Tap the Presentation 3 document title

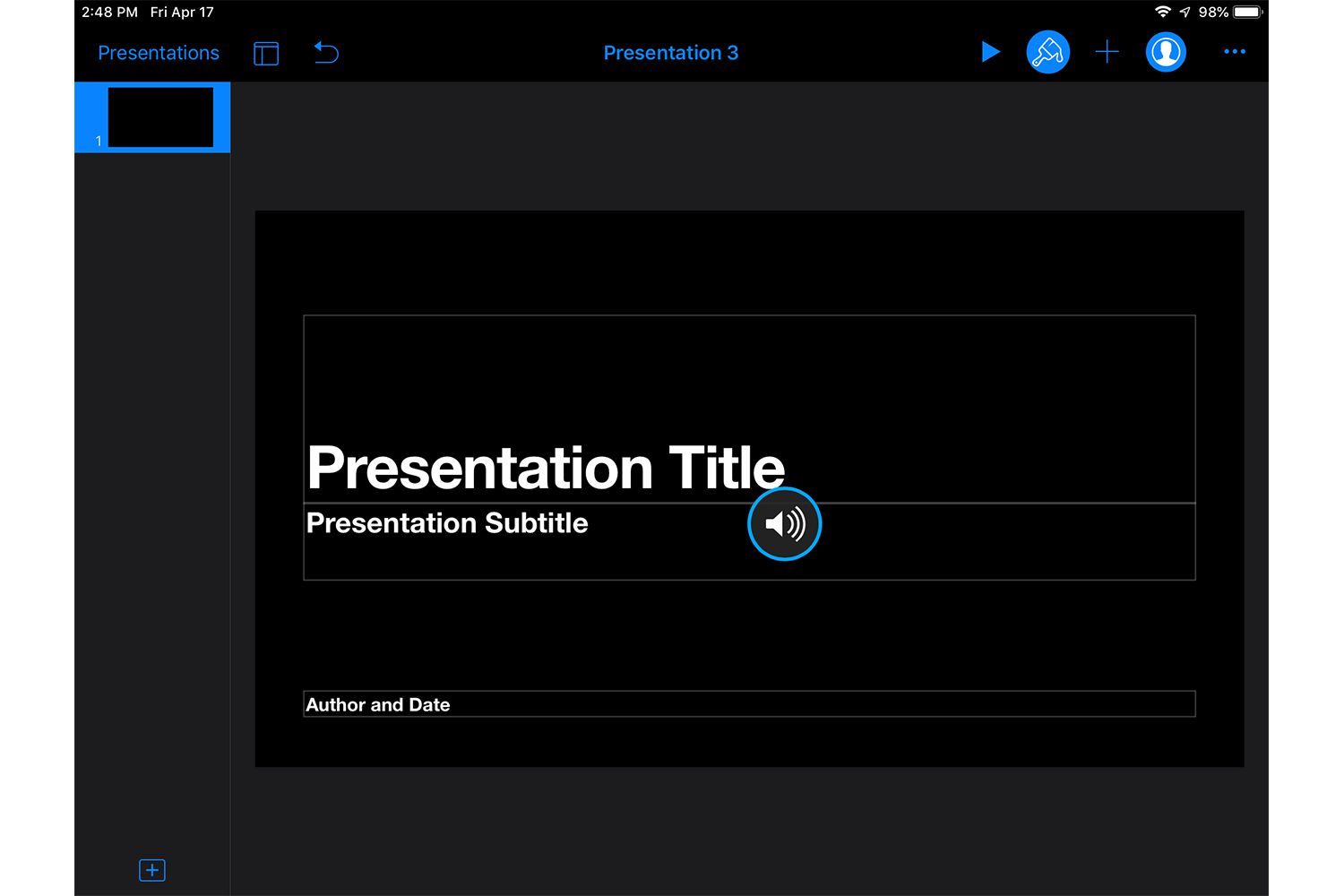(x=670, y=53)
